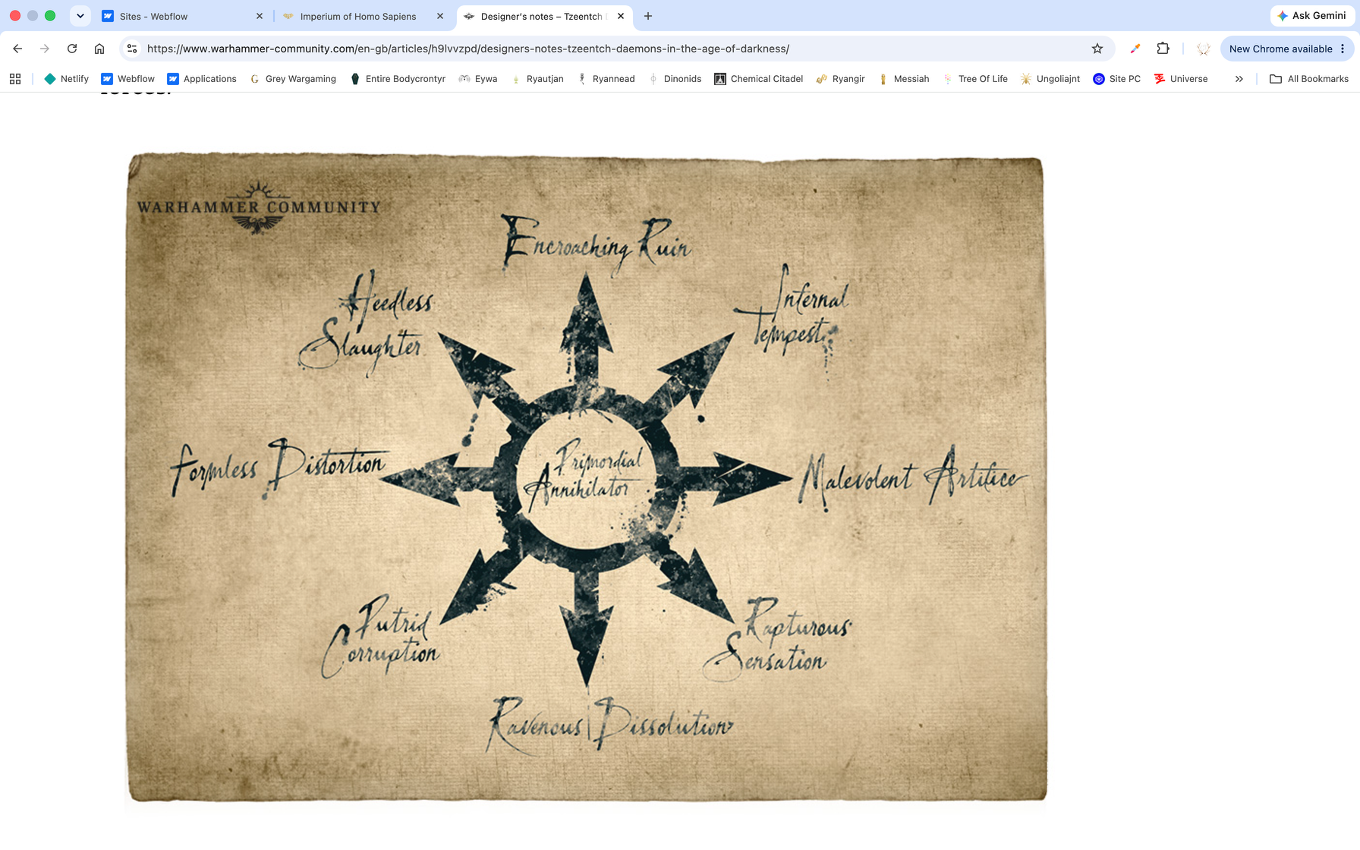
Task: Click the forward navigation arrow
Action: [44, 48]
